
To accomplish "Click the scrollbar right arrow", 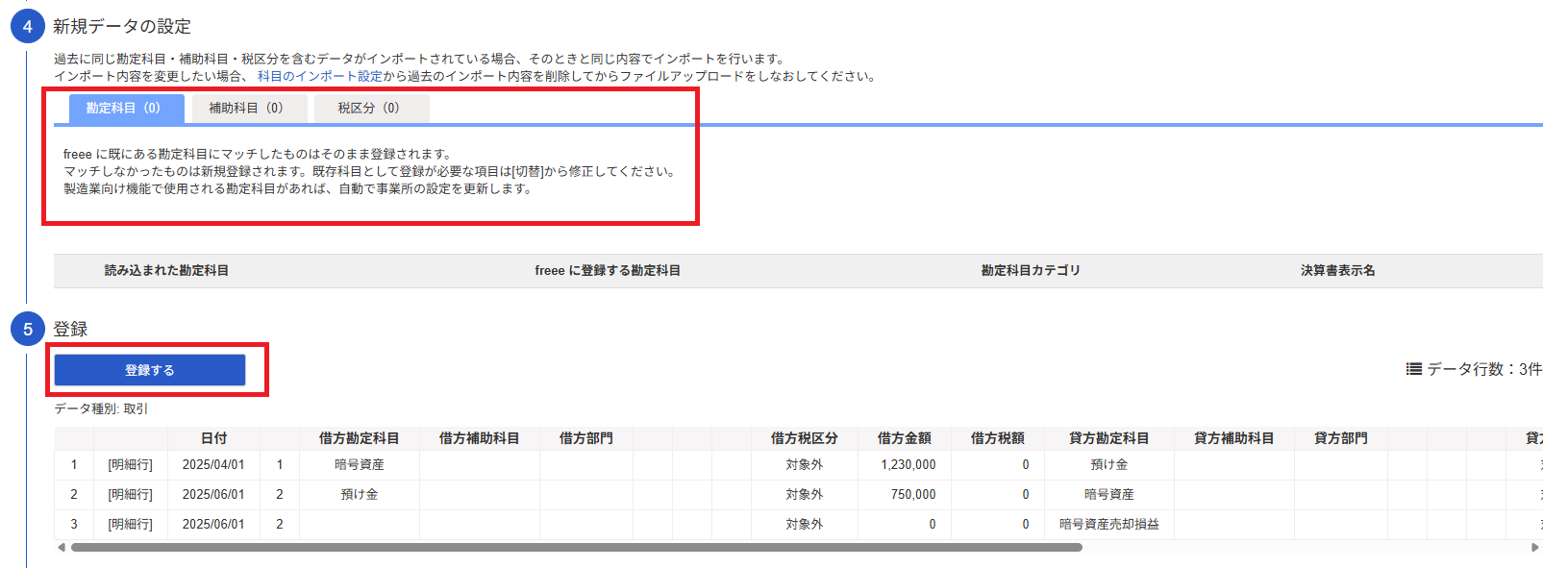I will pos(1535,548).
